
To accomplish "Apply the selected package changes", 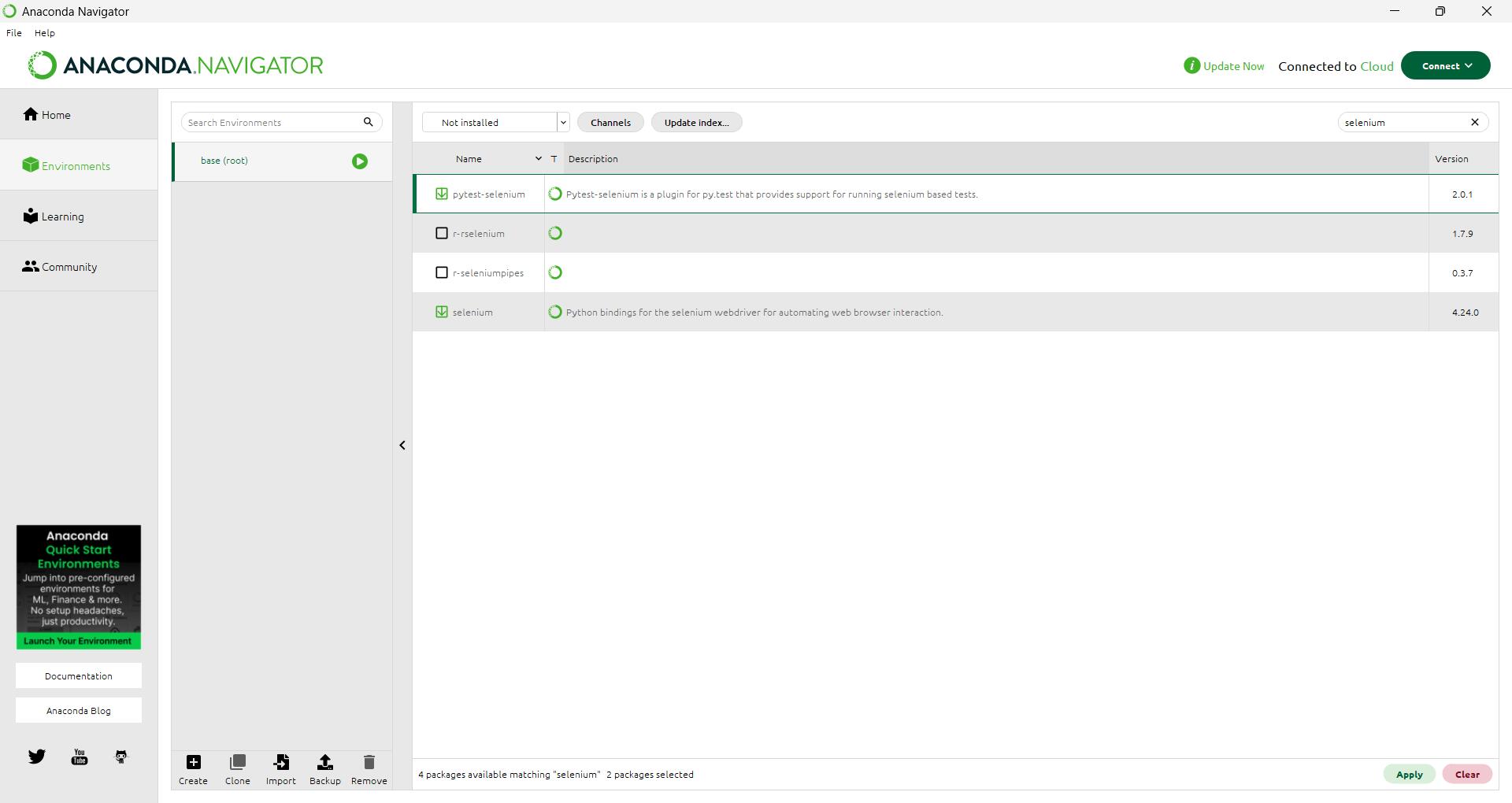I will click(x=1409, y=774).
